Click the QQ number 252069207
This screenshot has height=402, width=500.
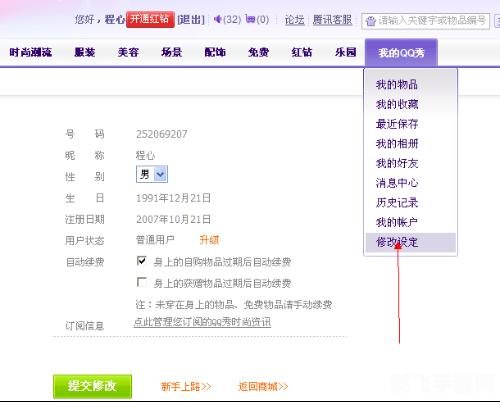click(162, 134)
